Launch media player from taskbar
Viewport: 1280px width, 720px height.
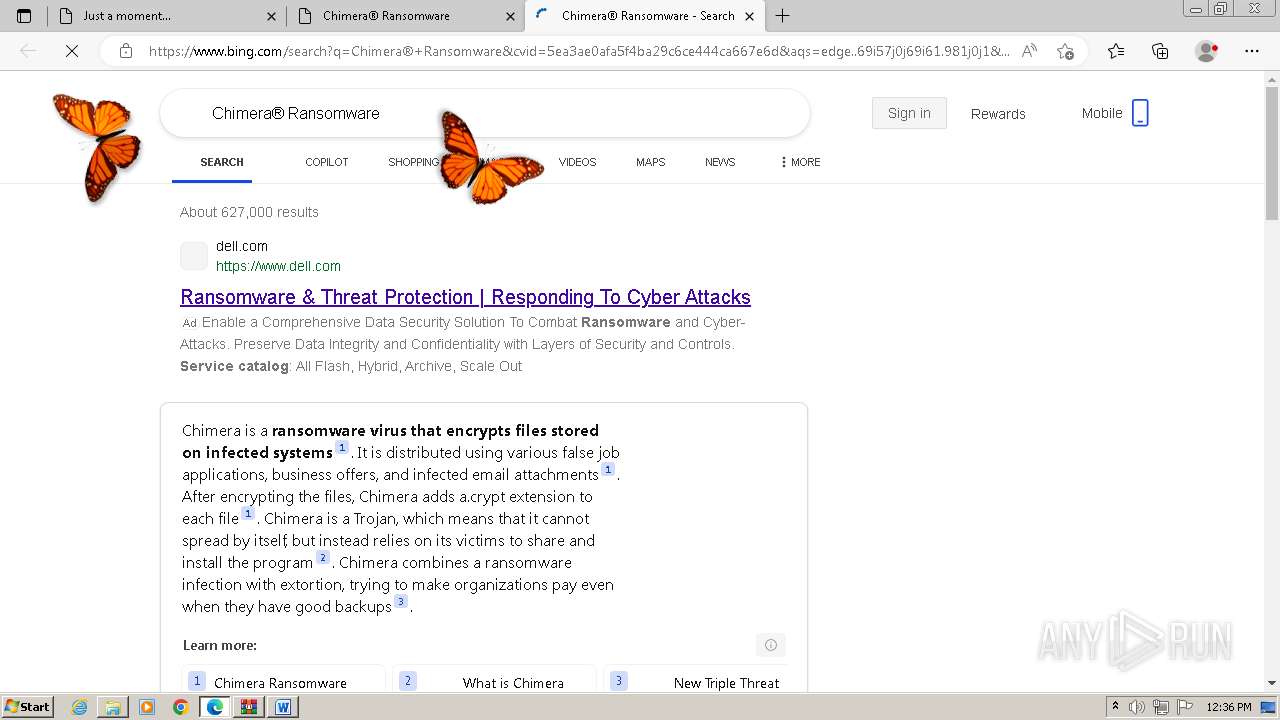(x=147, y=707)
